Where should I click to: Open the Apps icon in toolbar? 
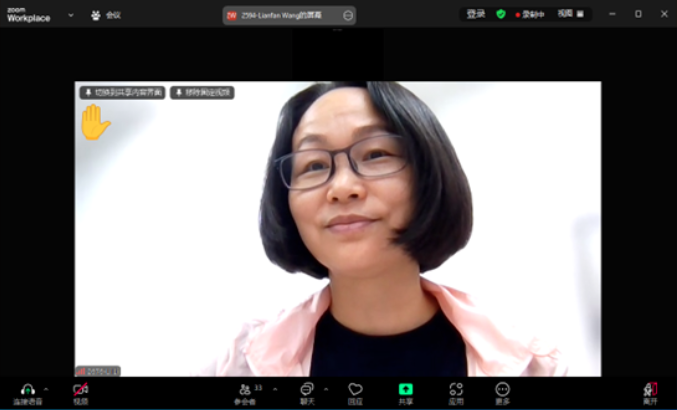[x=456, y=388]
